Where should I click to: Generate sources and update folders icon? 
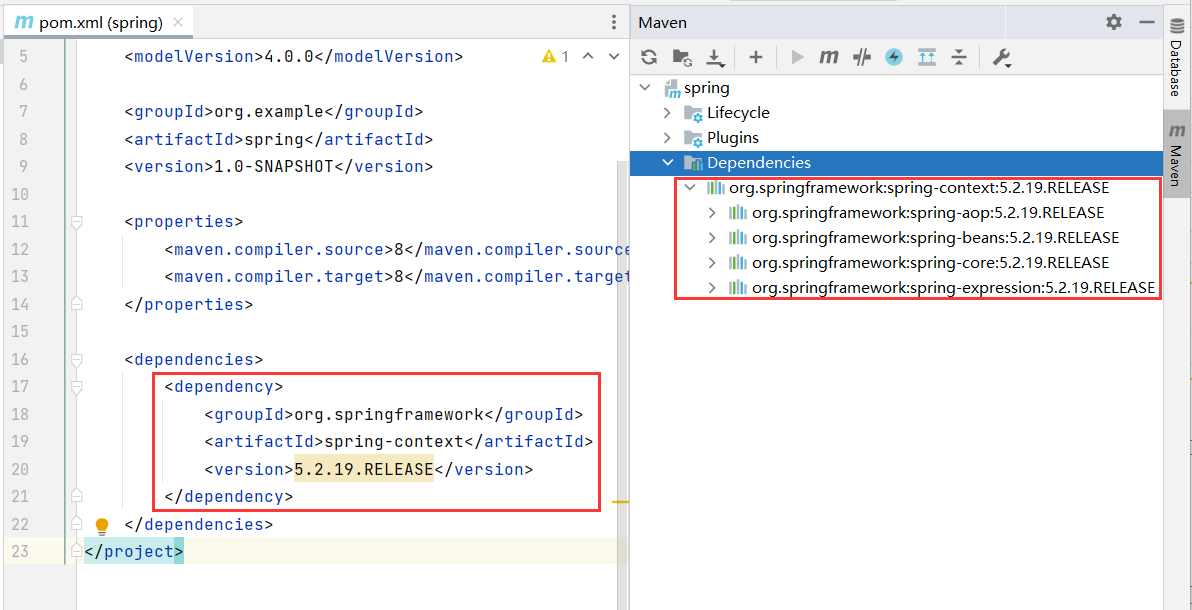[x=681, y=57]
